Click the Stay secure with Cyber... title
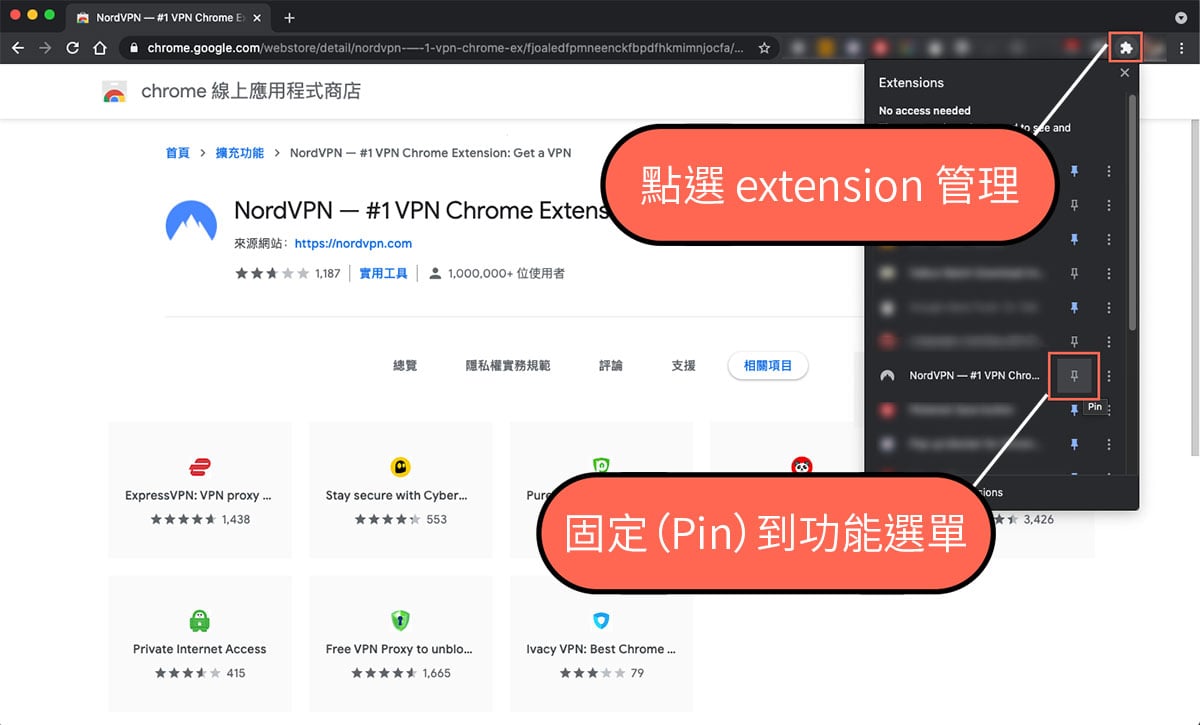 (397, 495)
